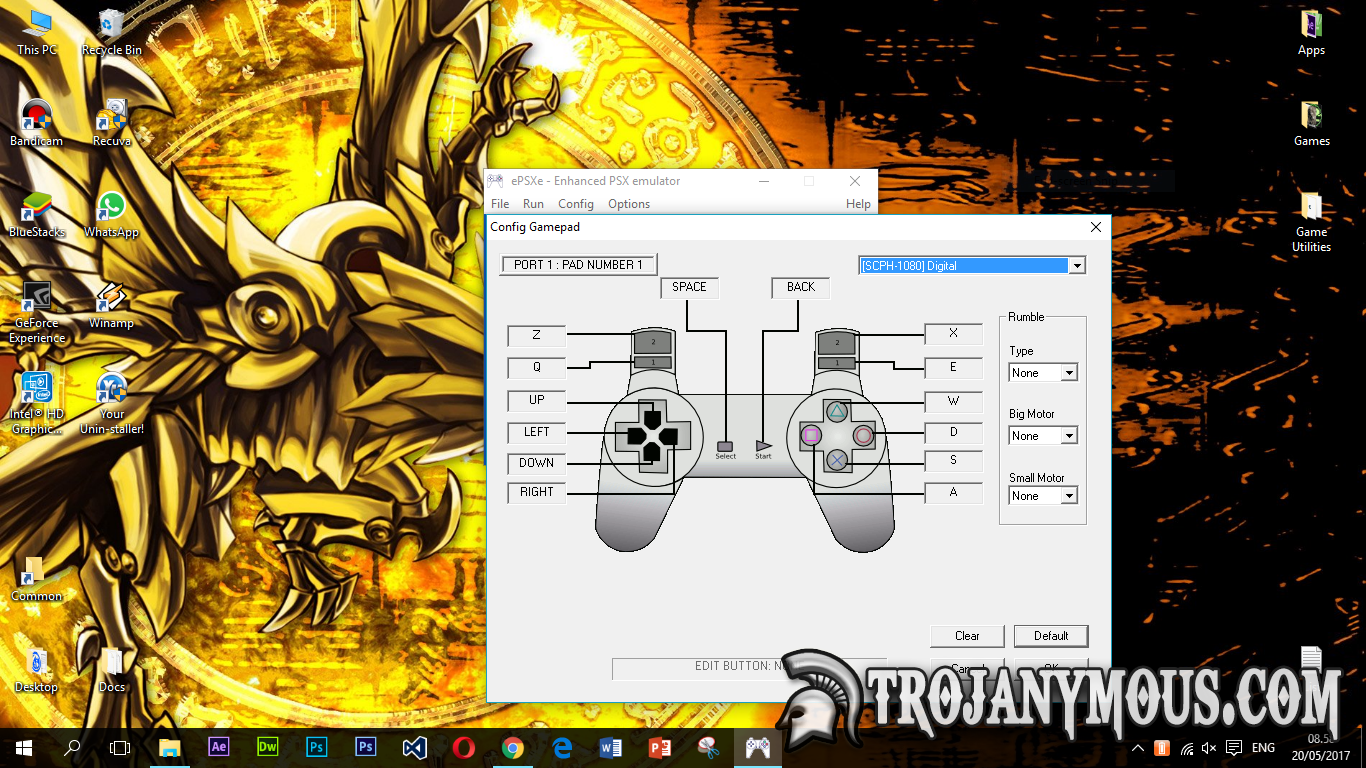The height and width of the screenshot is (768, 1366).
Task: Click the D-pad on the controller diagram
Action: pyautogui.click(x=655, y=435)
